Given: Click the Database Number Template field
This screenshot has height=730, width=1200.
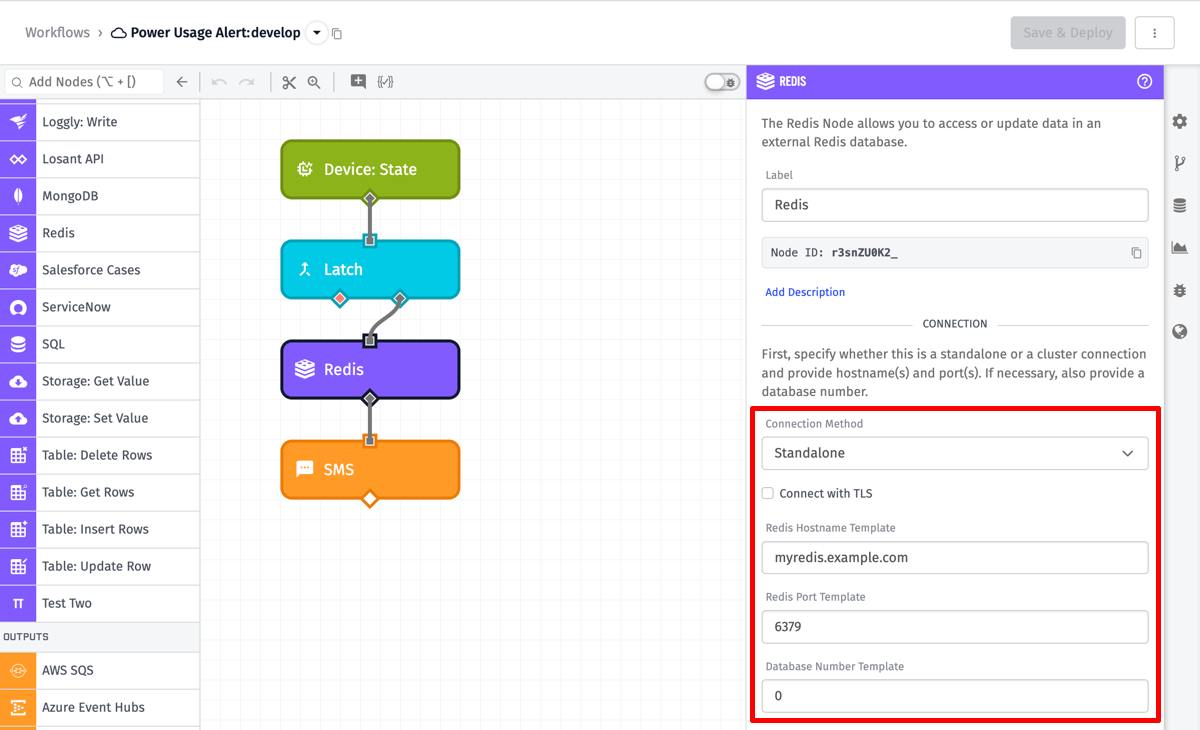Looking at the screenshot, I should [955, 696].
